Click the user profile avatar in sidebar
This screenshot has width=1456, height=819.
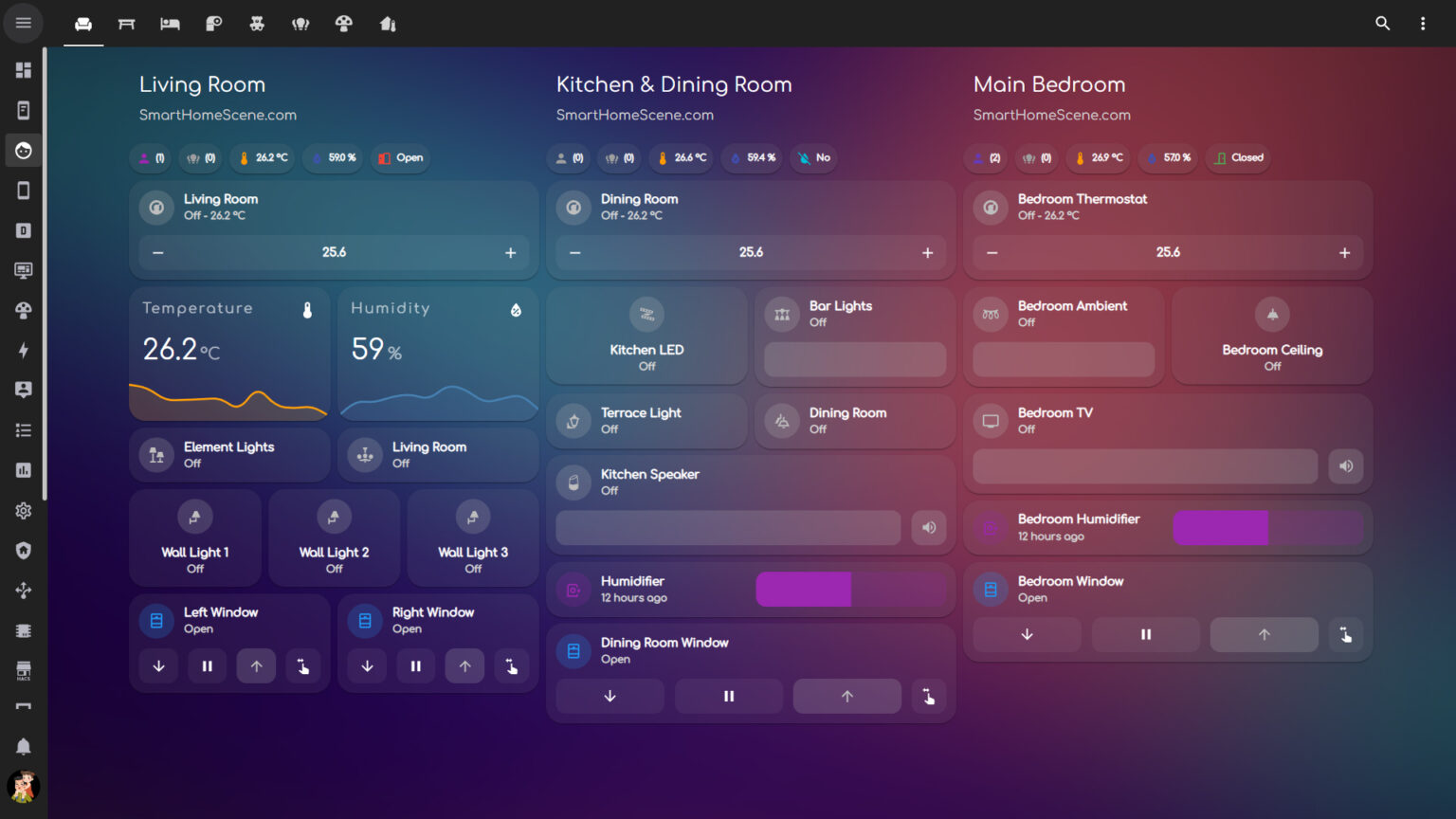(24, 787)
